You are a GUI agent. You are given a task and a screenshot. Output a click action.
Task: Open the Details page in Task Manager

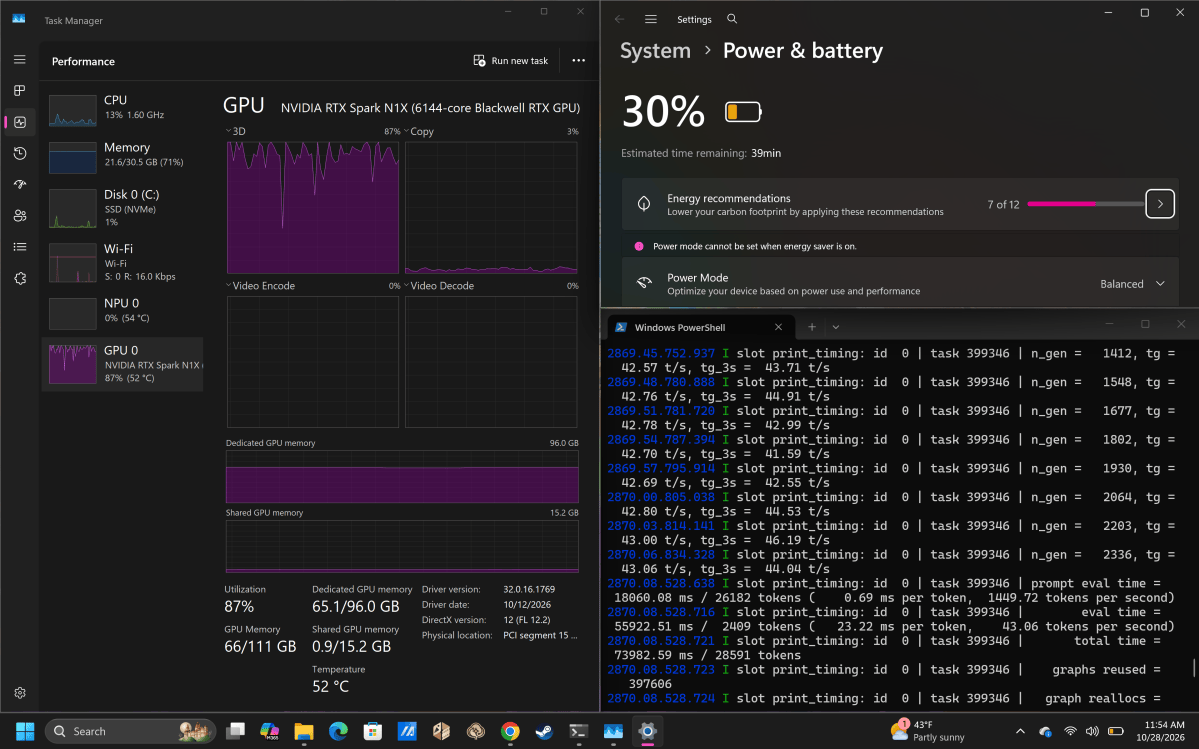coord(20,247)
